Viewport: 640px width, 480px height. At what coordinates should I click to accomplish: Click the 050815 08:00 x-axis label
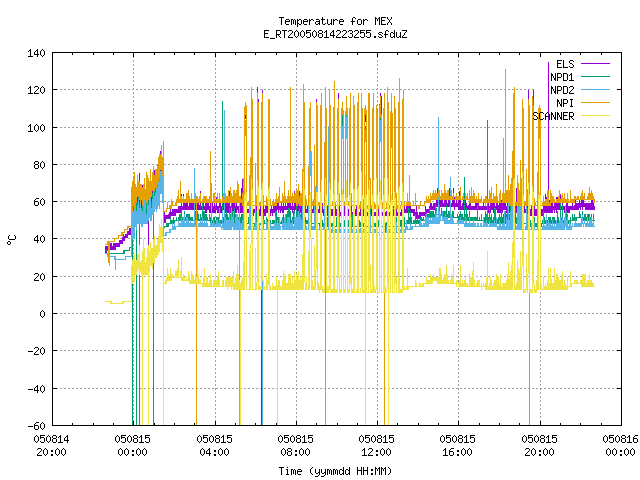point(296,446)
